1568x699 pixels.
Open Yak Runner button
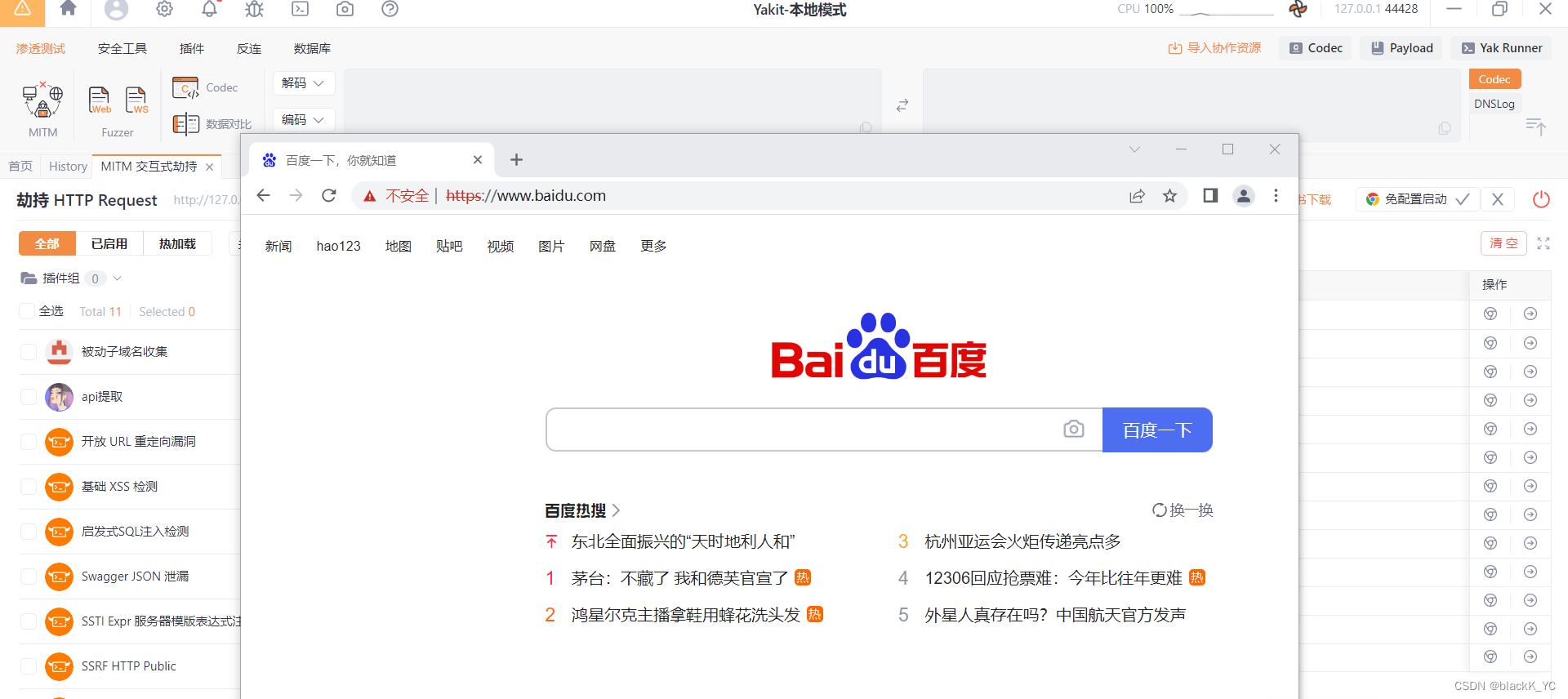pos(1502,48)
